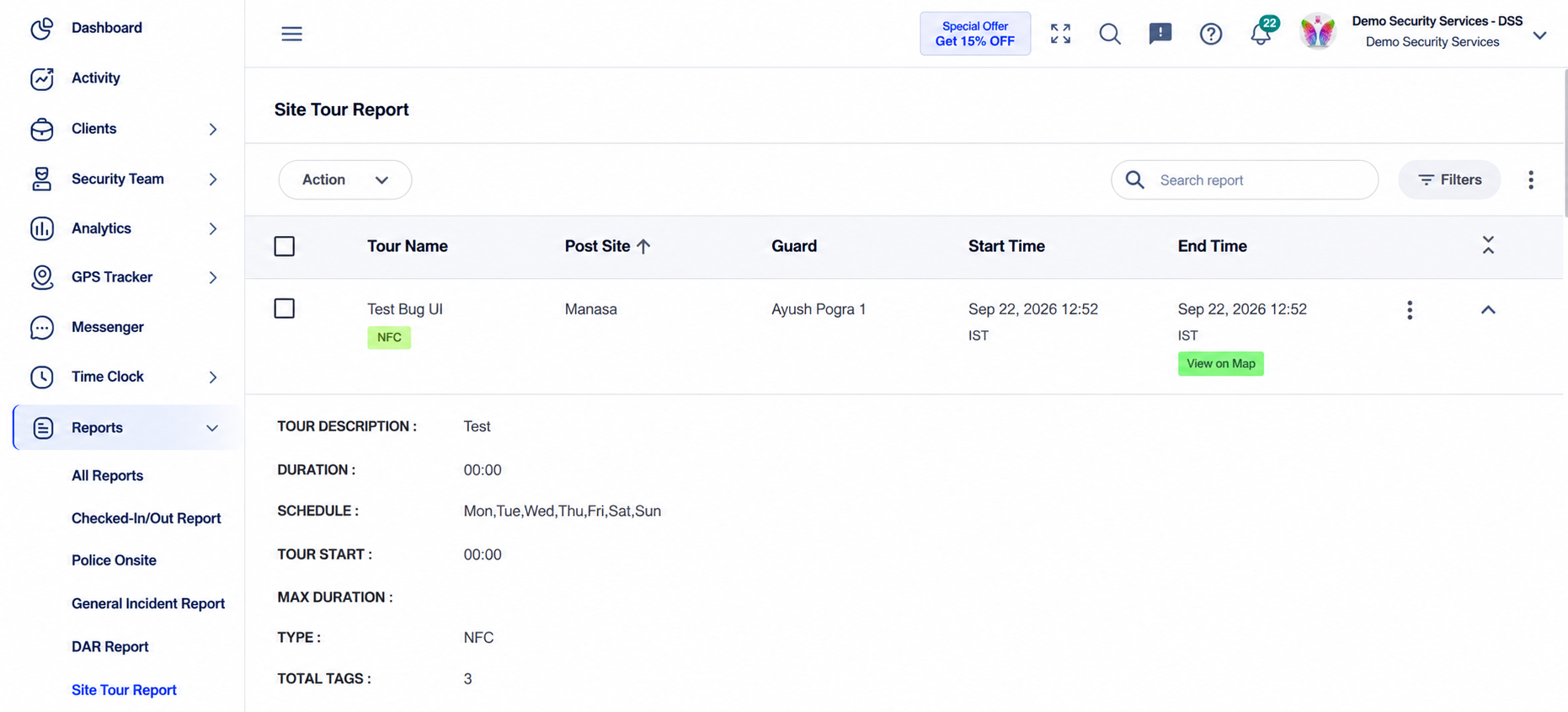Click the Filters button
The image size is (1568, 712).
pyautogui.click(x=1449, y=179)
